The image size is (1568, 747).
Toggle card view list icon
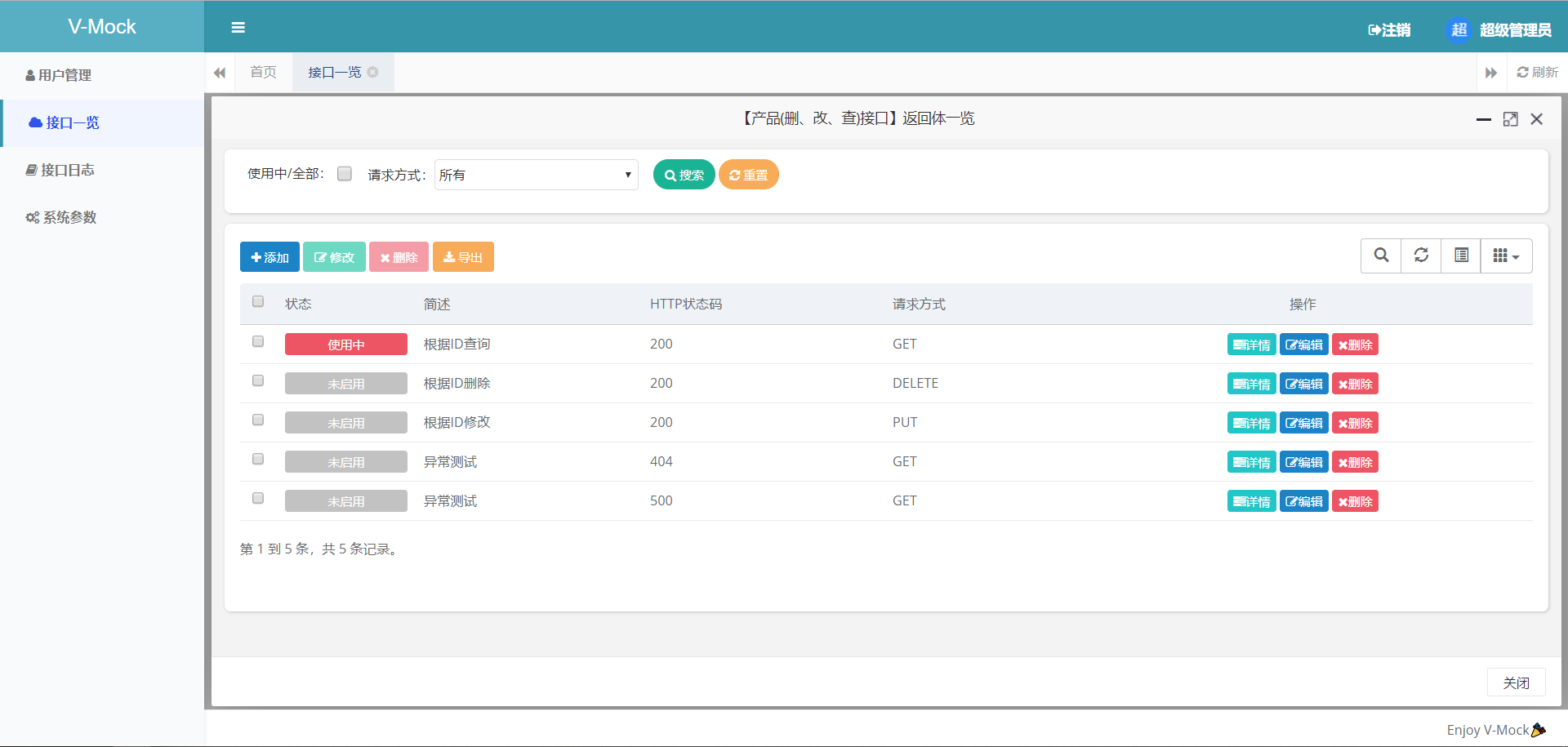click(1461, 256)
